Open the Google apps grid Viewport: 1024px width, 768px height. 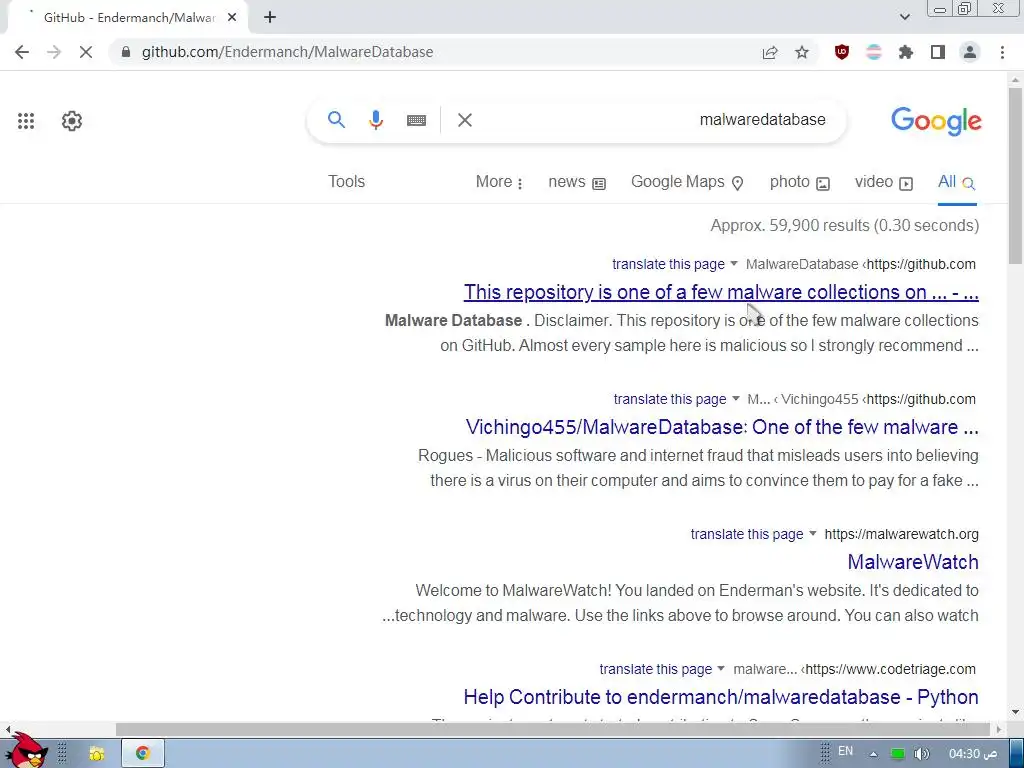pyautogui.click(x=26, y=121)
